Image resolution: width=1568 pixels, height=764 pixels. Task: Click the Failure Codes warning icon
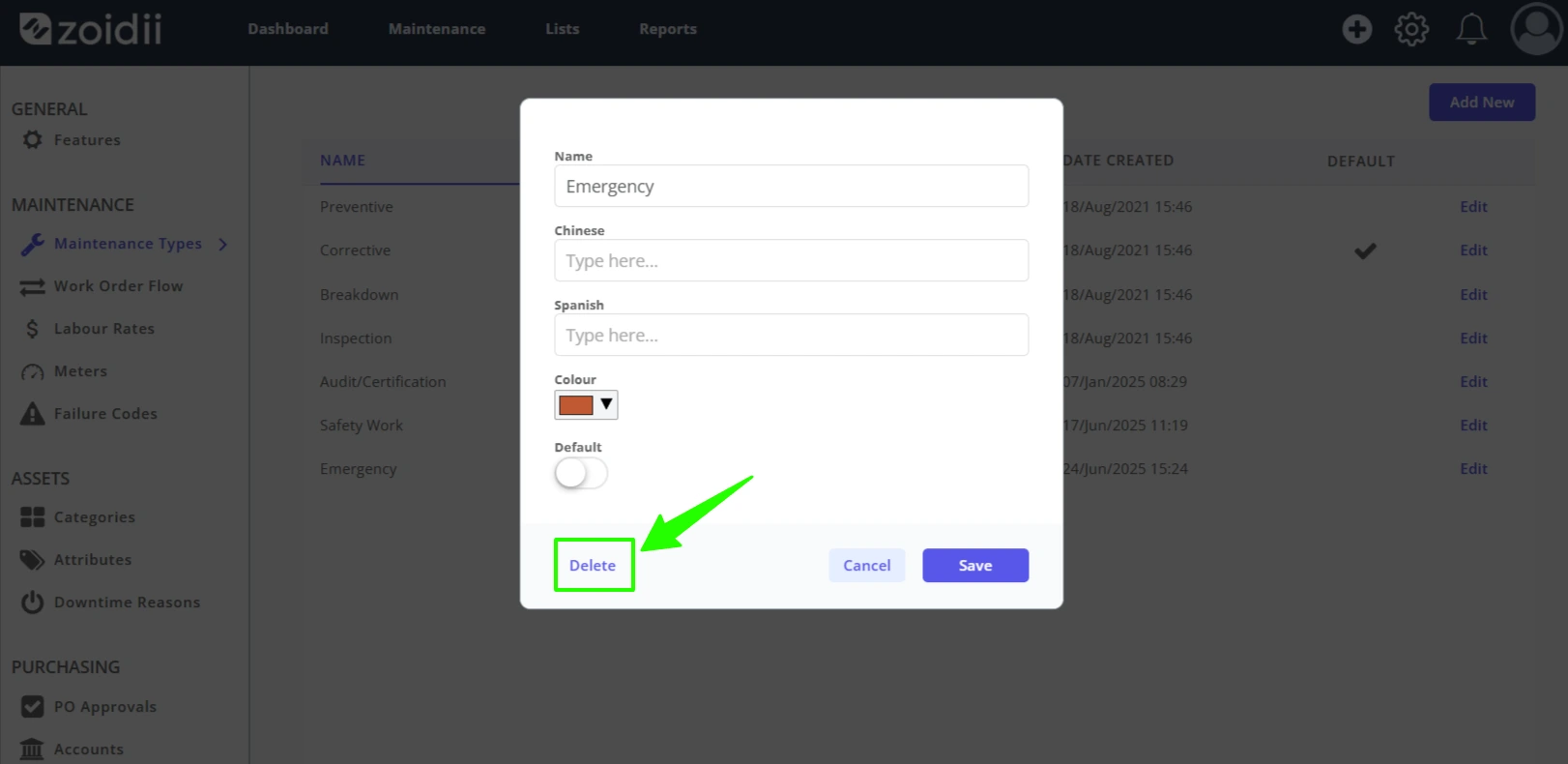pyautogui.click(x=33, y=414)
